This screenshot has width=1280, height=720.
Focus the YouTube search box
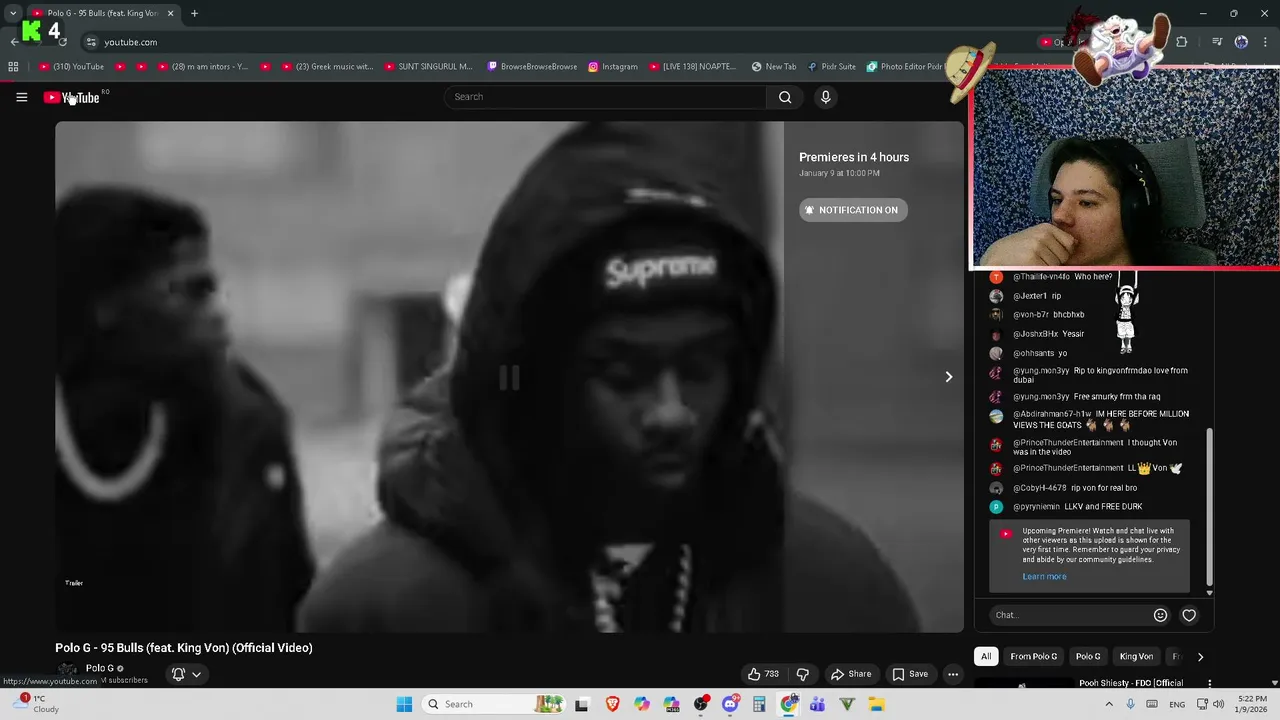(605, 97)
